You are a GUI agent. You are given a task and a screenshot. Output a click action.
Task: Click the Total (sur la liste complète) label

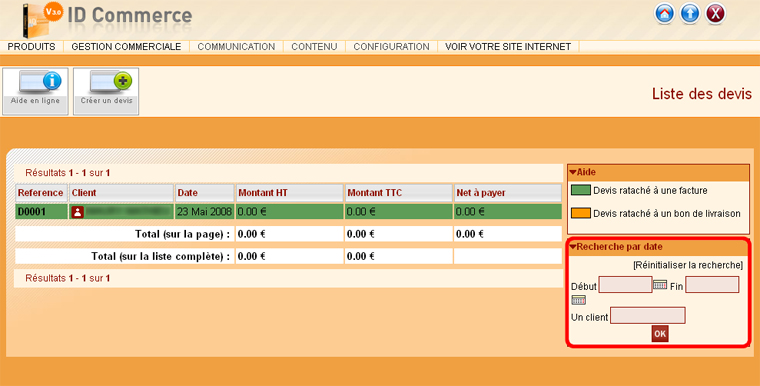point(160,256)
